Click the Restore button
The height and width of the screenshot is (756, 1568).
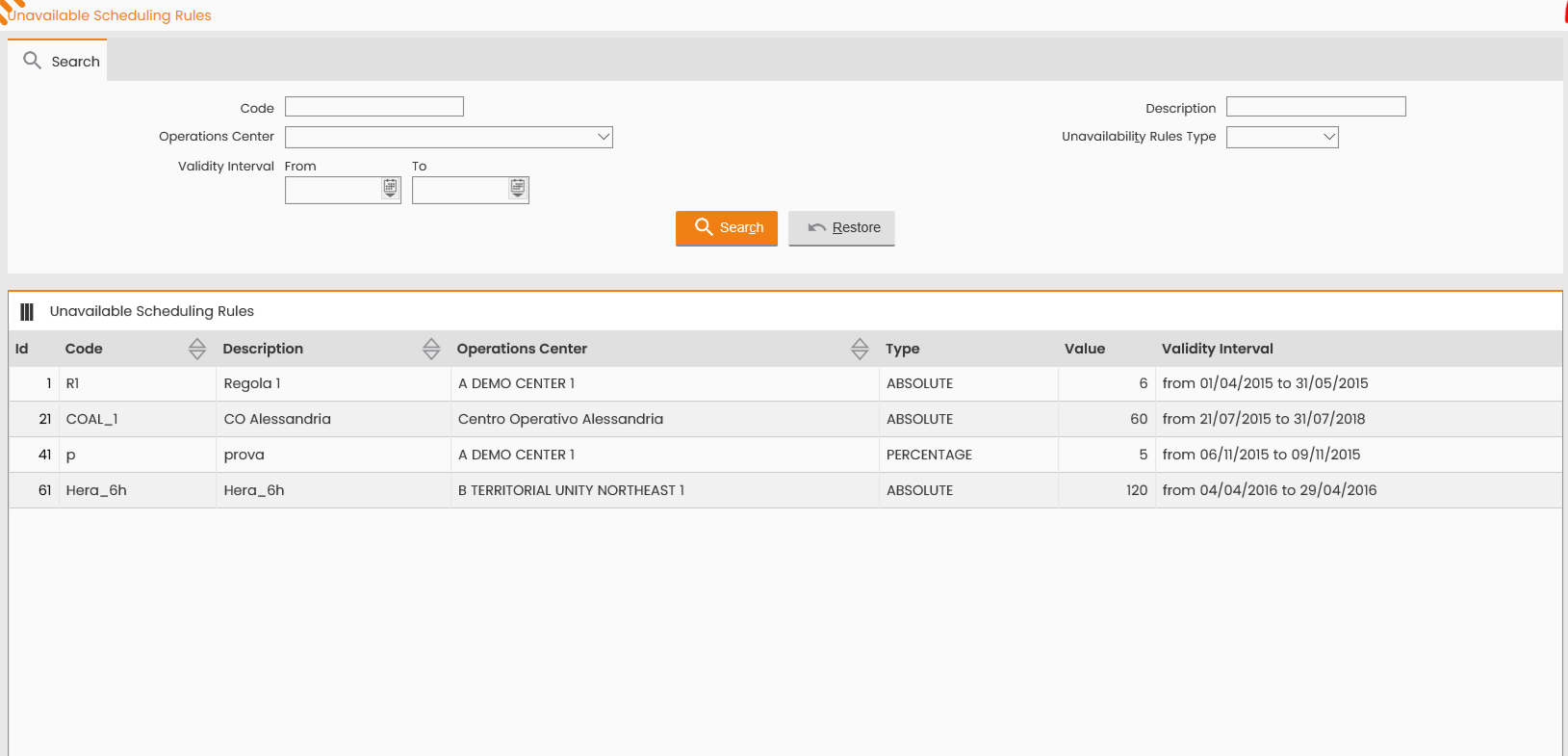click(841, 228)
